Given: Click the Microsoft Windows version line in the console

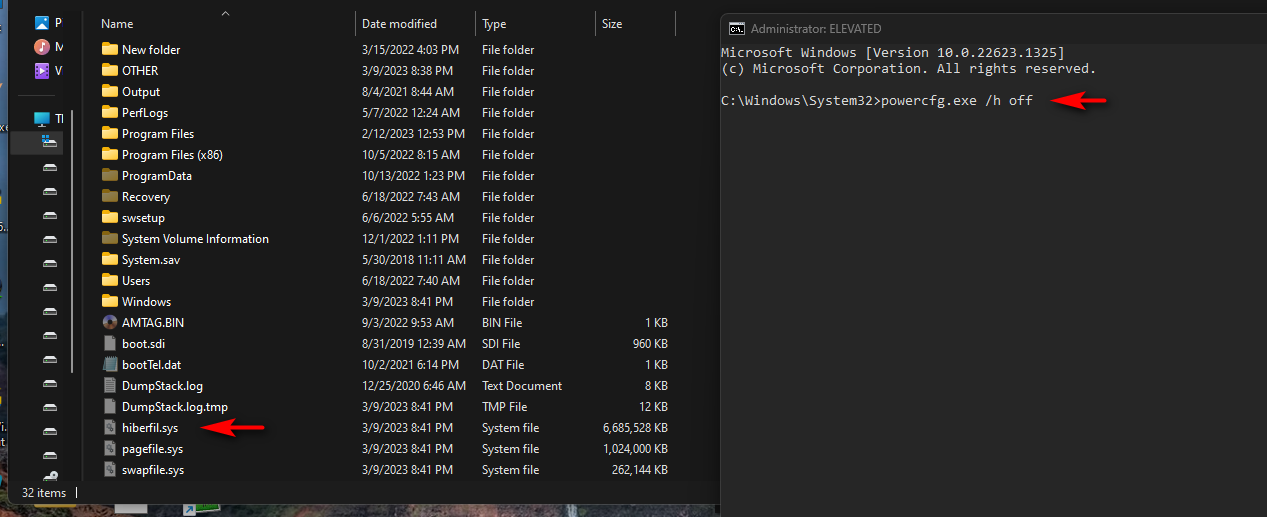Looking at the screenshot, I should click(x=893, y=52).
